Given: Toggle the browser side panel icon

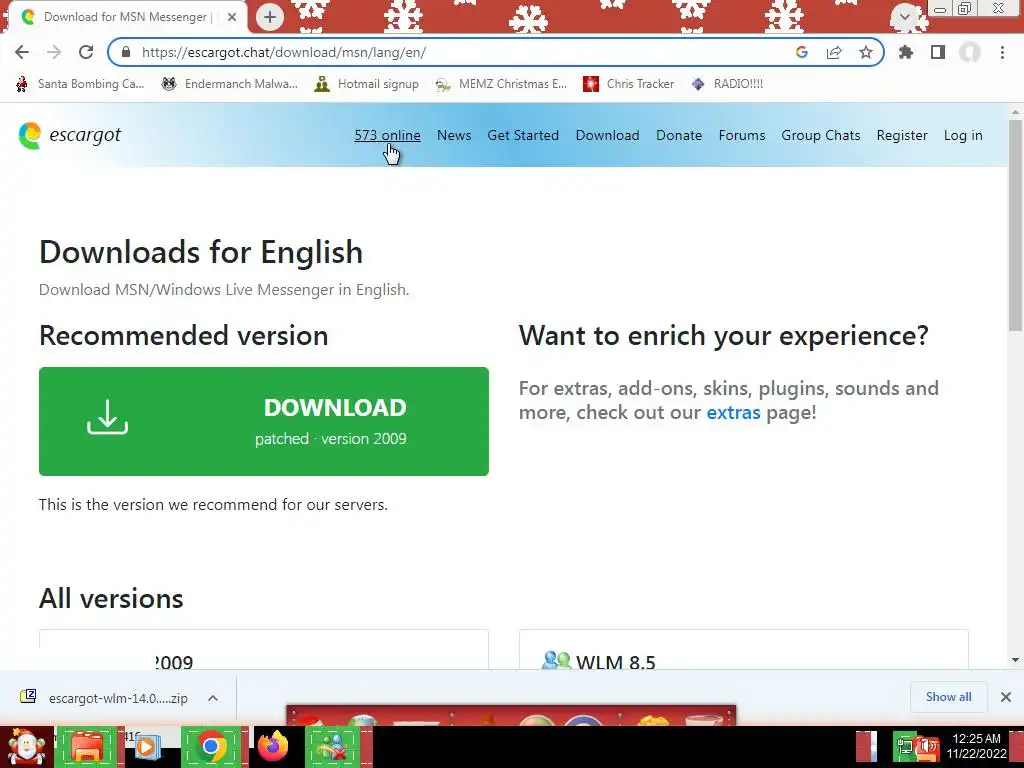Looking at the screenshot, I should point(938,52).
